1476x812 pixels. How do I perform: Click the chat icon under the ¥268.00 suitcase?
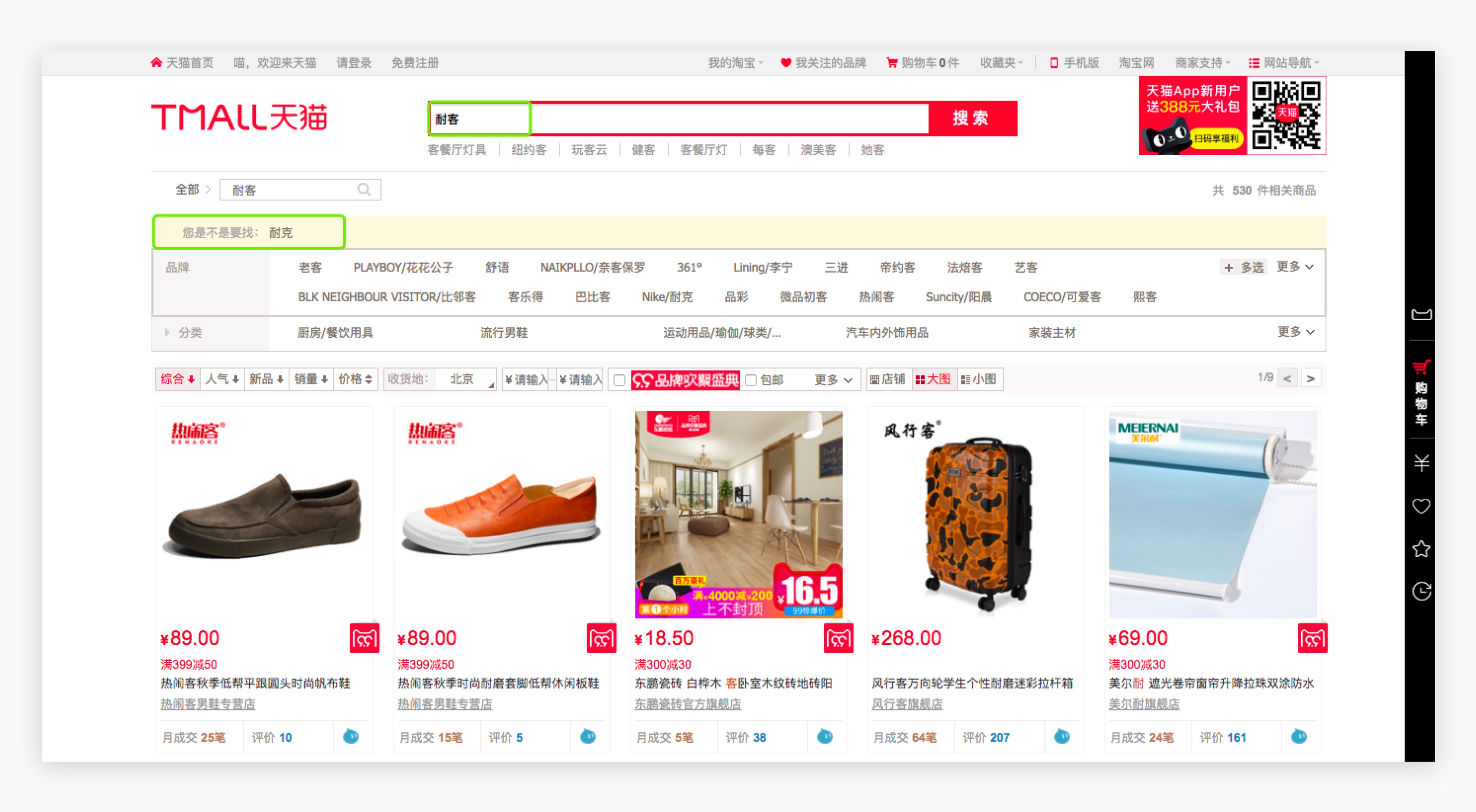(x=1061, y=737)
